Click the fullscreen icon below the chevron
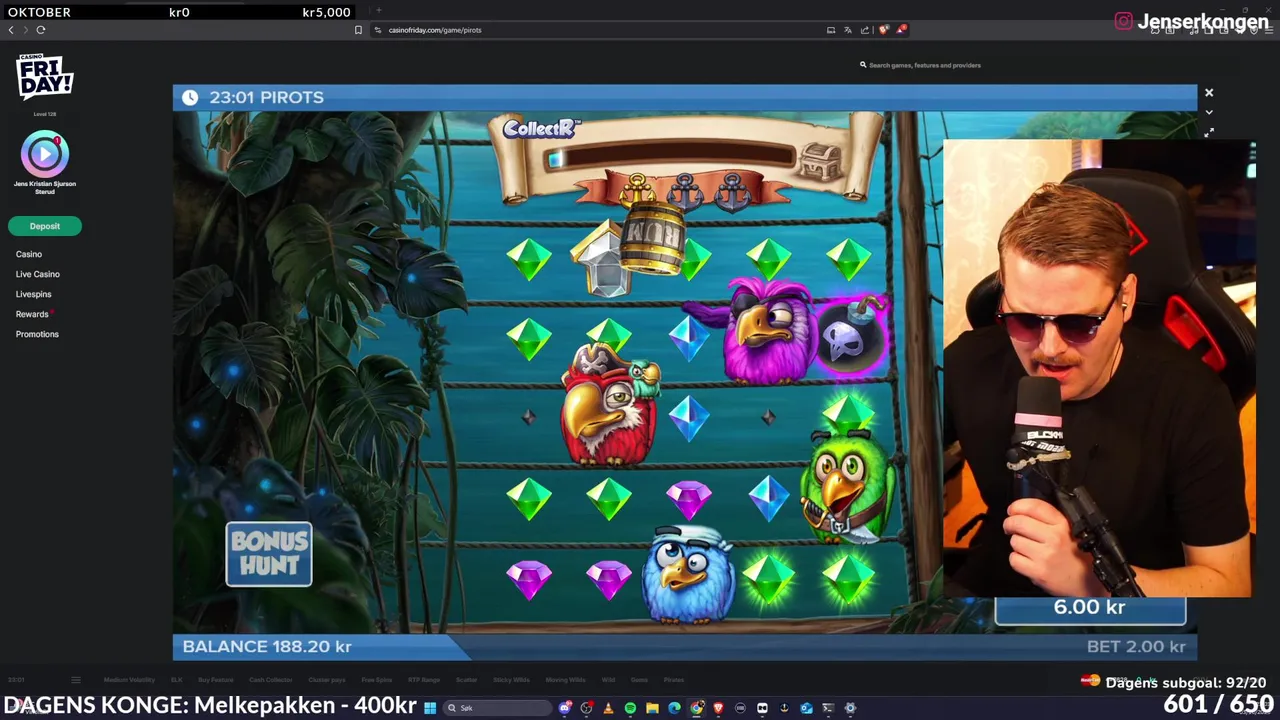Image resolution: width=1280 pixels, height=720 pixels. 1209,132
